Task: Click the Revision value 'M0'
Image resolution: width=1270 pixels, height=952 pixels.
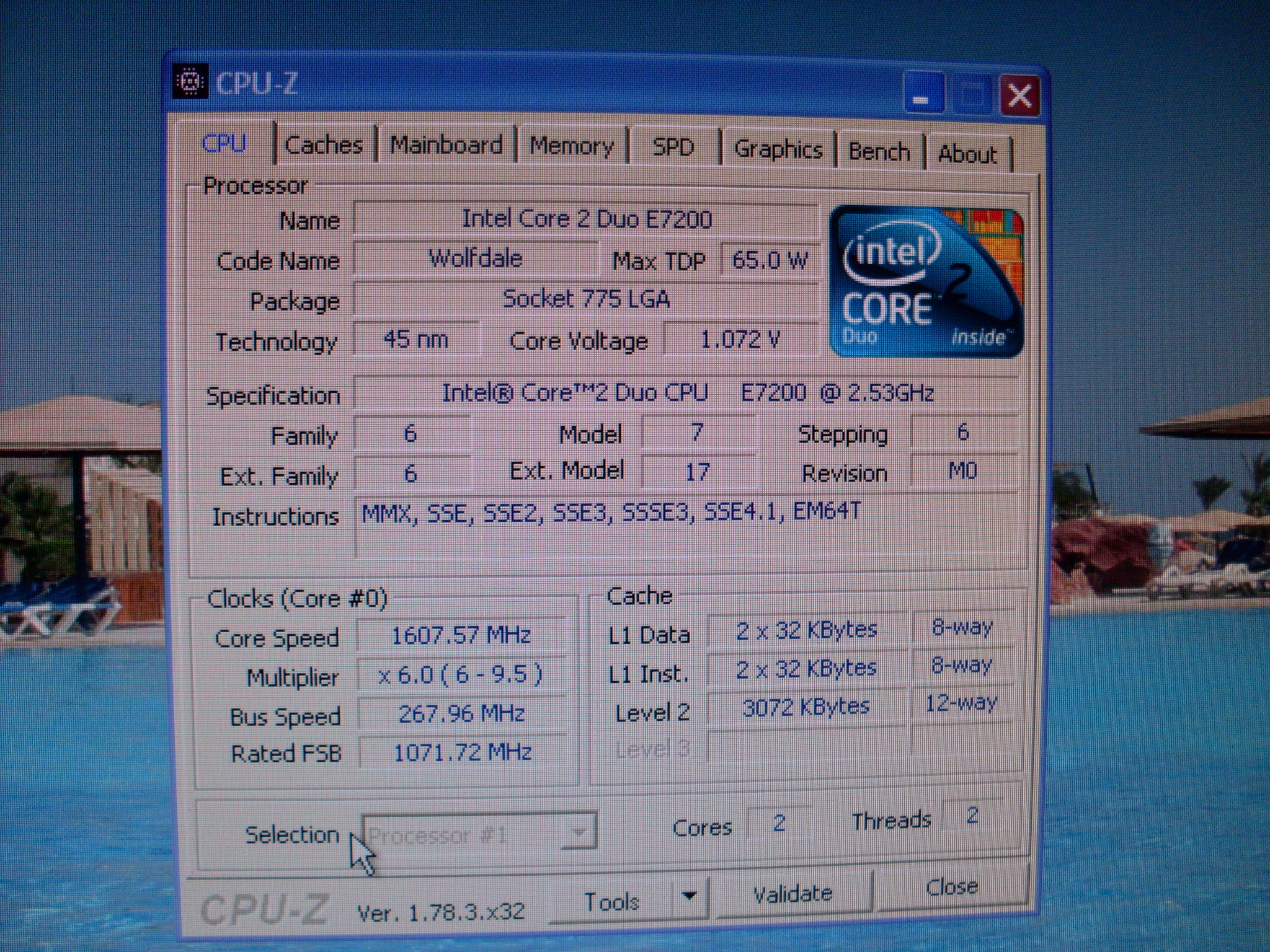Action: tap(963, 471)
